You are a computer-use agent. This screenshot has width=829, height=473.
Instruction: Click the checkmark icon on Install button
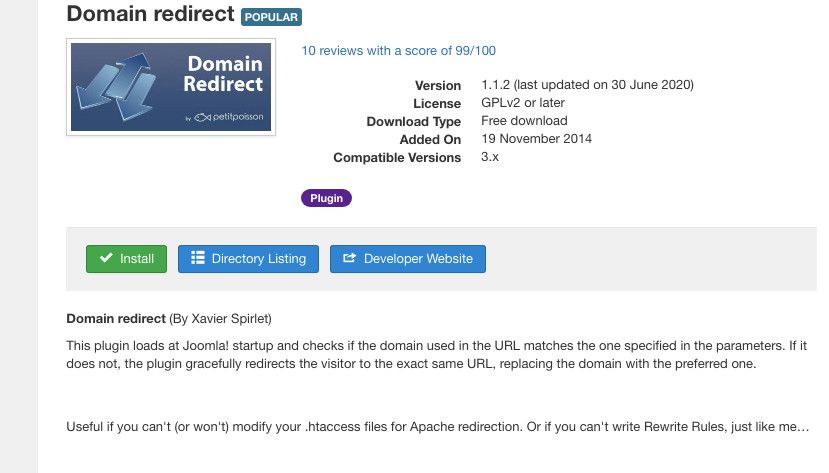[x=106, y=258]
